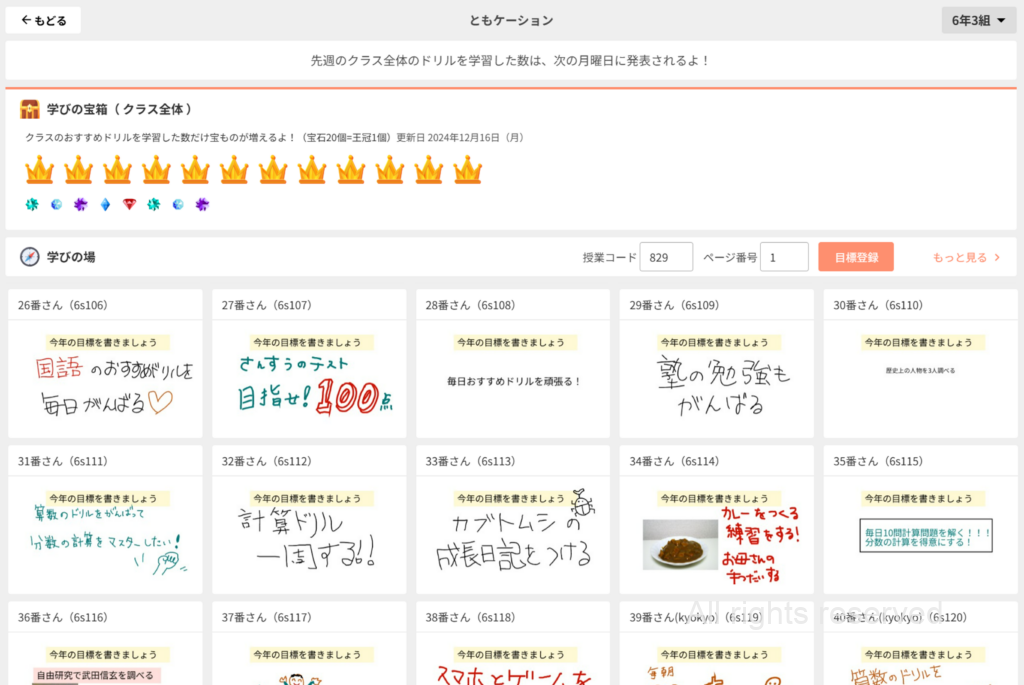Click the announcement banner about 先週のクラス全体

click(x=511, y=61)
